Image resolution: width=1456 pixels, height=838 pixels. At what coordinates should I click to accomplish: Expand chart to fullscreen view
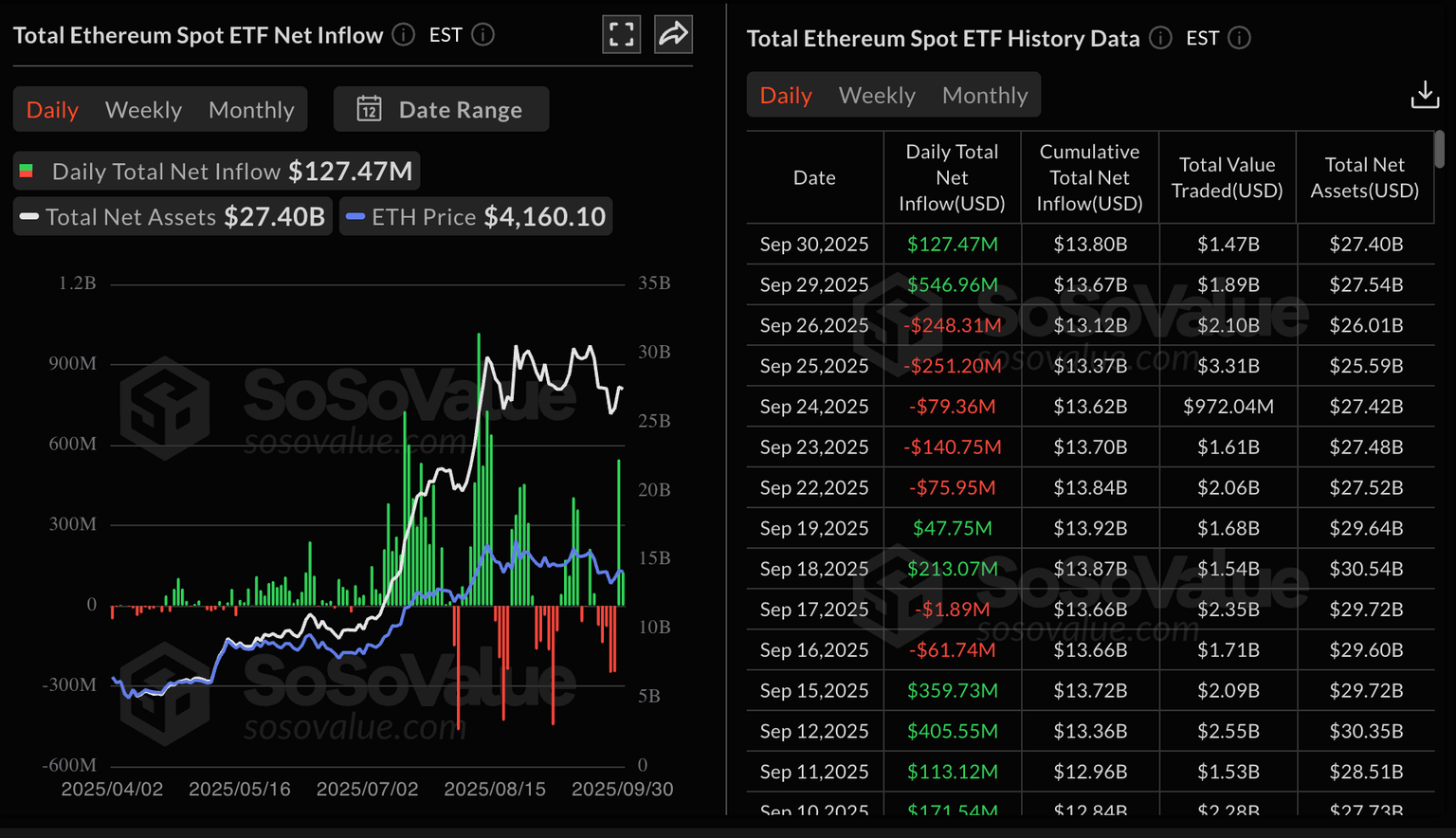click(x=621, y=35)
